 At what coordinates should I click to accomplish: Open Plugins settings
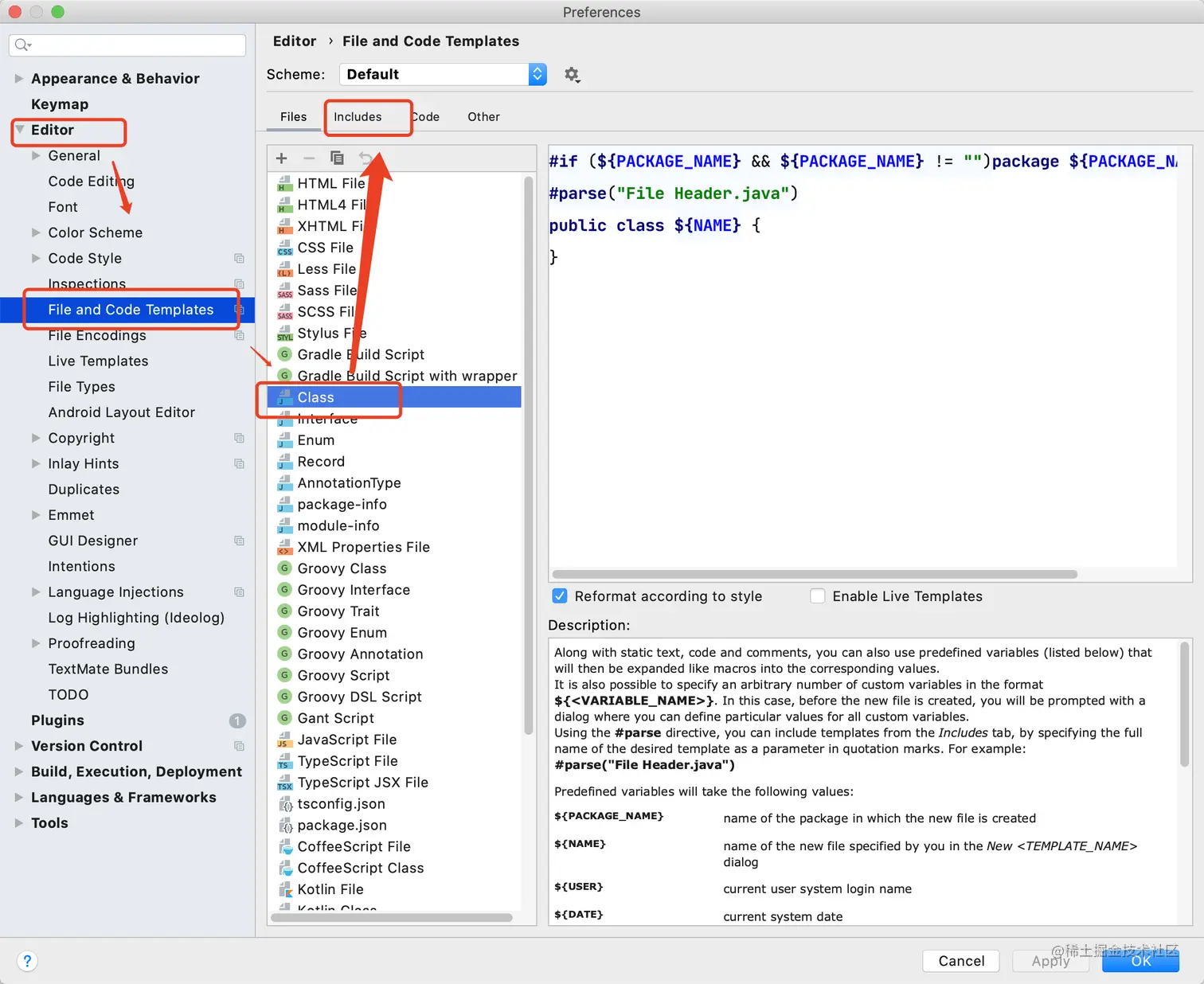pyautogui.click(x=57, y=720)
